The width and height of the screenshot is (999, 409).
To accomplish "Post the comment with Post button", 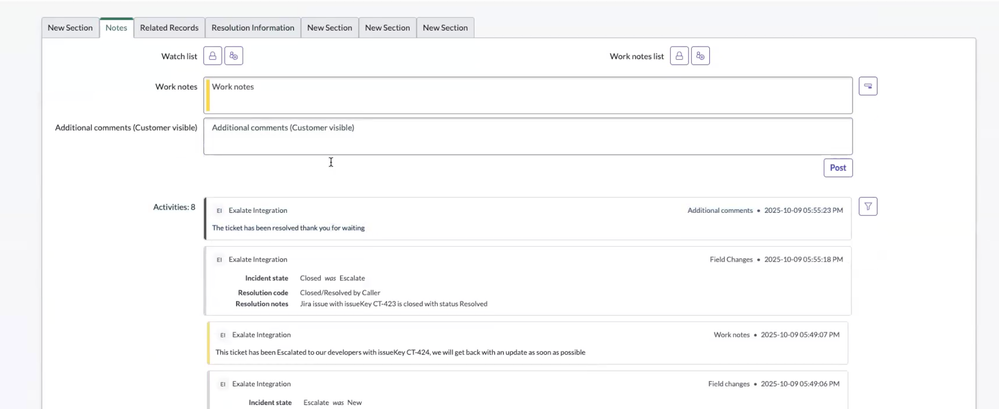I will tap(838, 168).
